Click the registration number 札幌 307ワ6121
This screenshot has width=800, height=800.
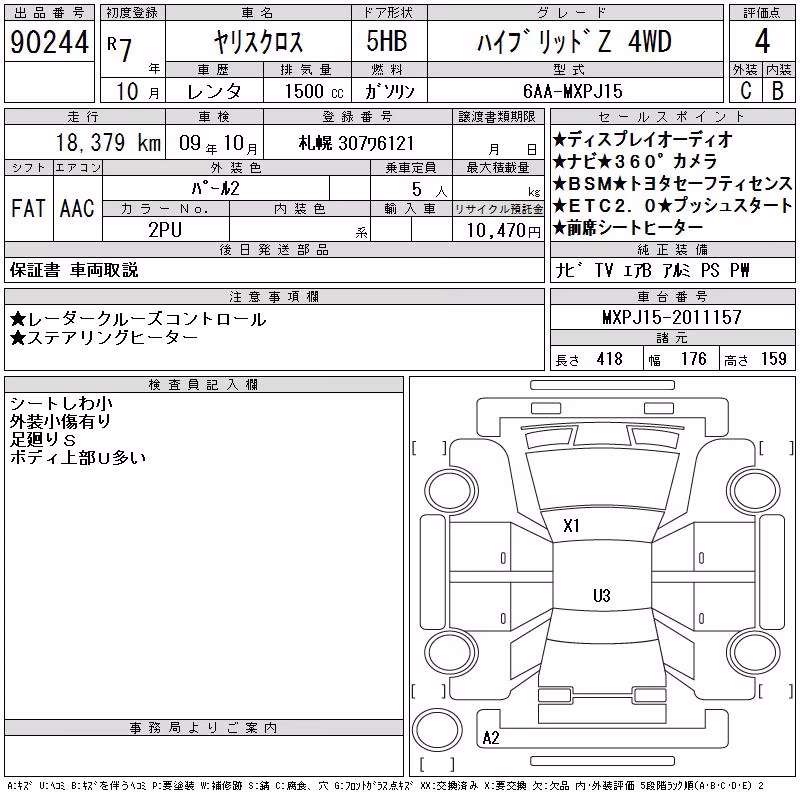(357, 143)
